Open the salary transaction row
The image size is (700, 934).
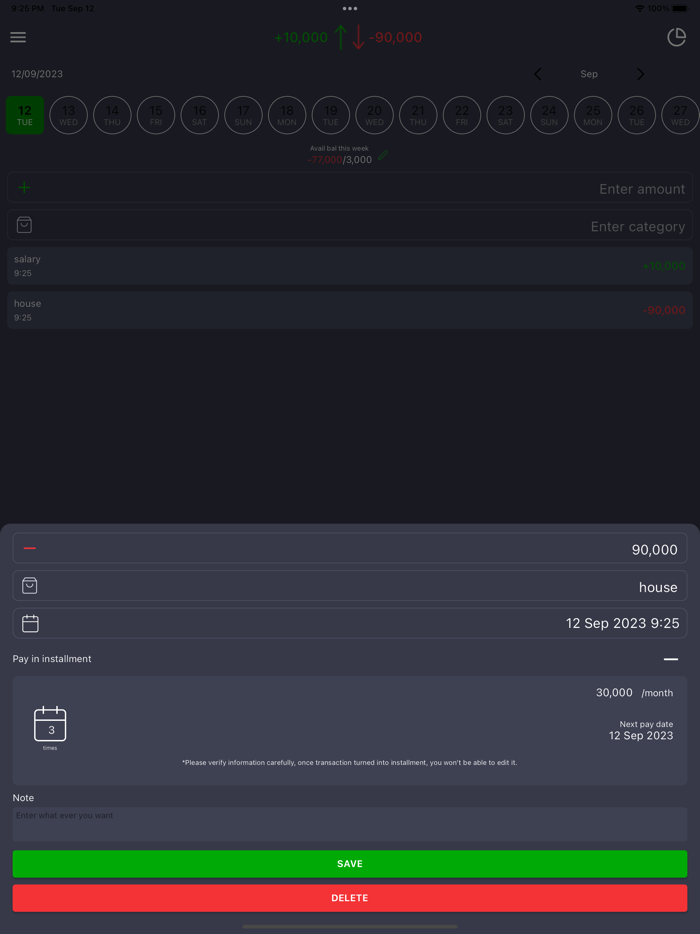[350, 266]
